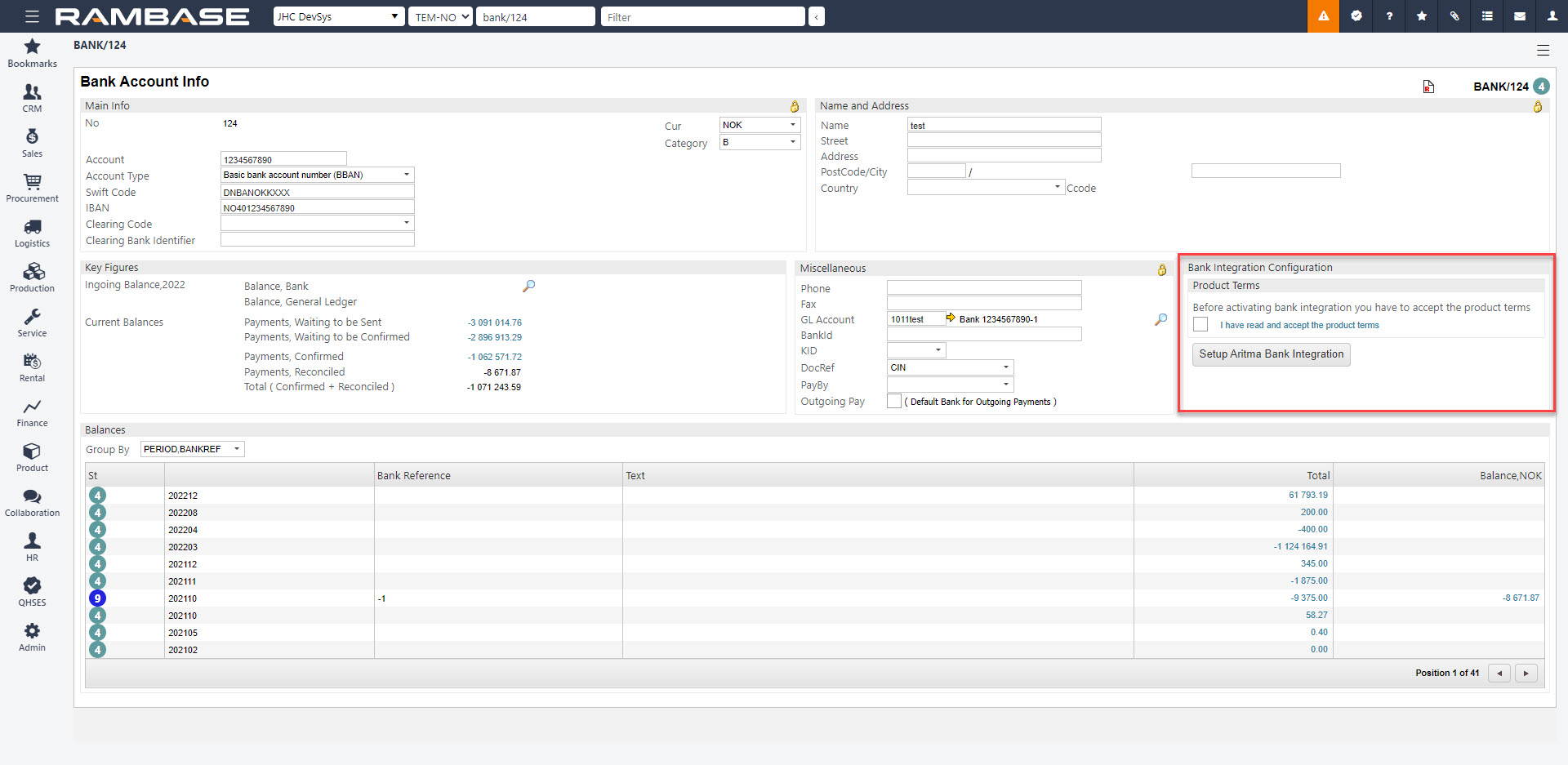Image resolution: width=1568 pixels, height=765 pixels.
Task: Open the Clearing Code dropdown
Action: click(x=318, y=223)
